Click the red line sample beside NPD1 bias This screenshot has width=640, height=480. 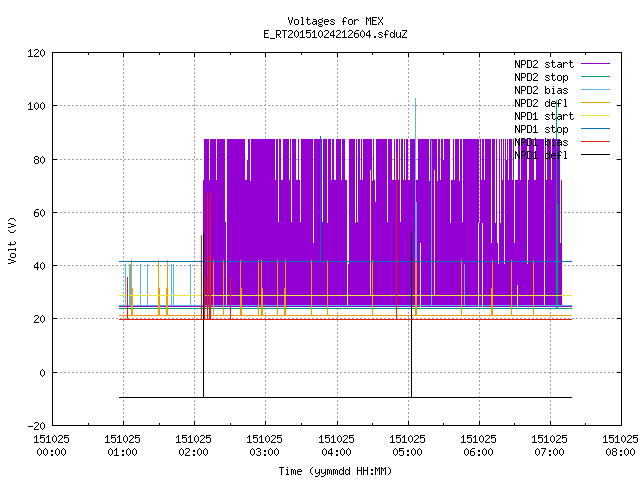pyautogui.click(x=596, y=142)
